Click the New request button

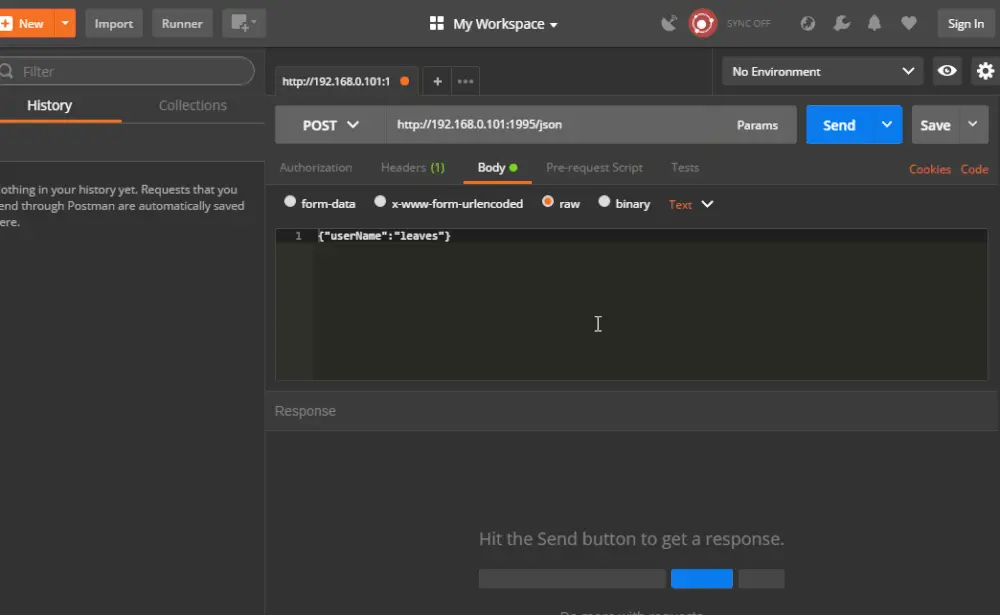(26, 24)
